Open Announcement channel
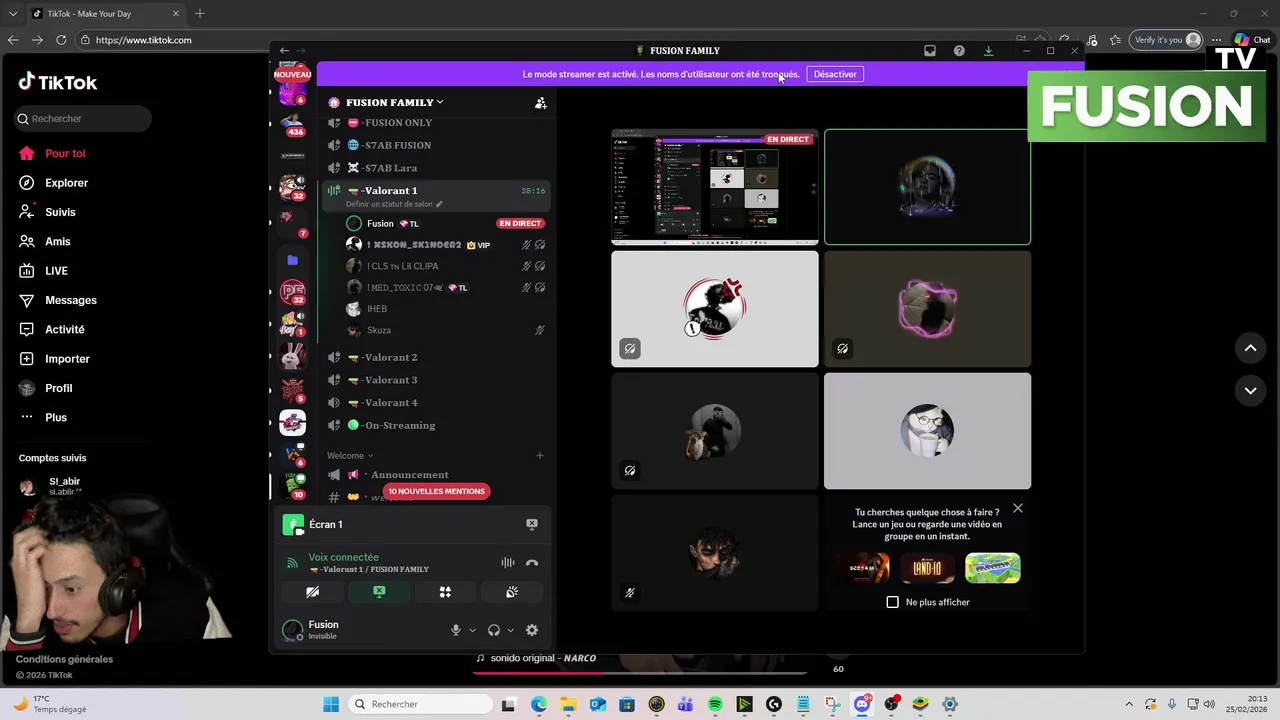The width and height of the screenshot is (1280, 720). coord(435,475)
